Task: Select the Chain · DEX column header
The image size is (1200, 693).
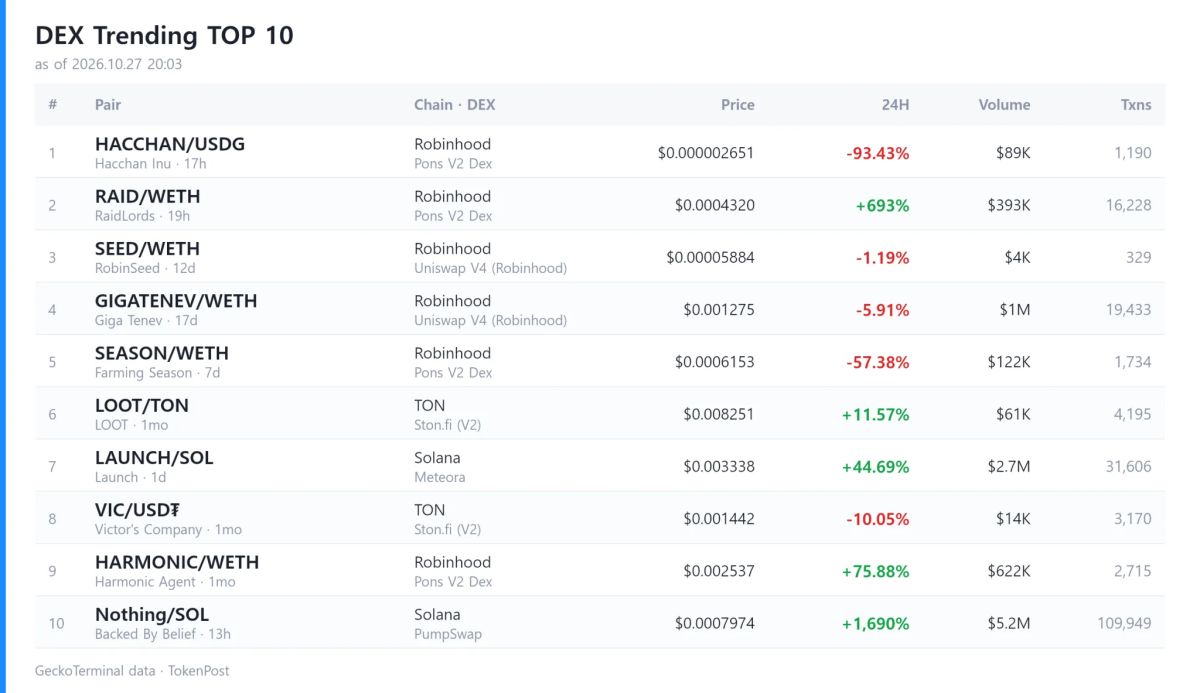Action: [x=455, y=104]
